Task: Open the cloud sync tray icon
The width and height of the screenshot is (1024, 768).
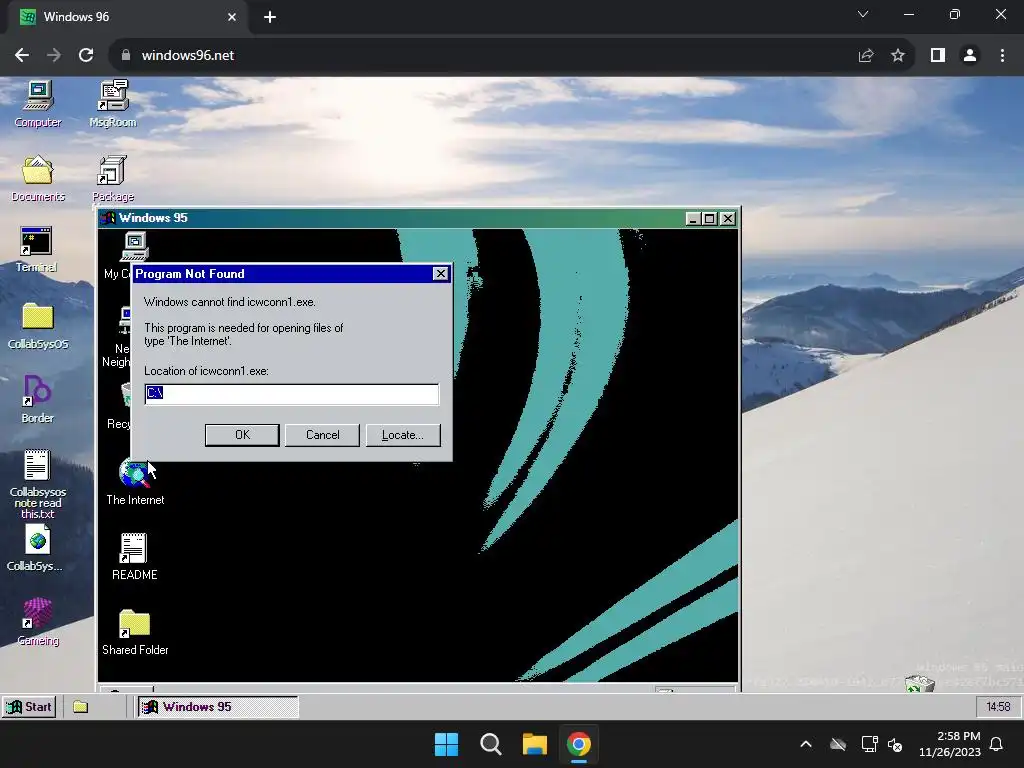Action: (x=838, y=744)
